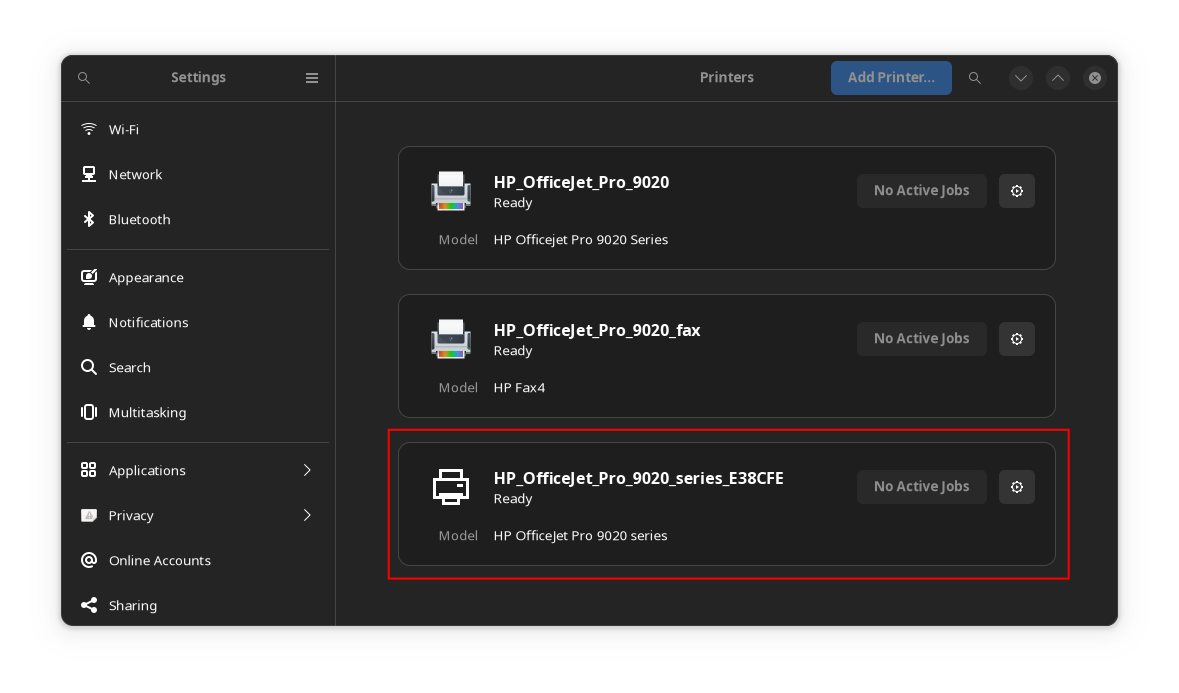
Task: Expand the Applications chevron
Action: (307, 471)
